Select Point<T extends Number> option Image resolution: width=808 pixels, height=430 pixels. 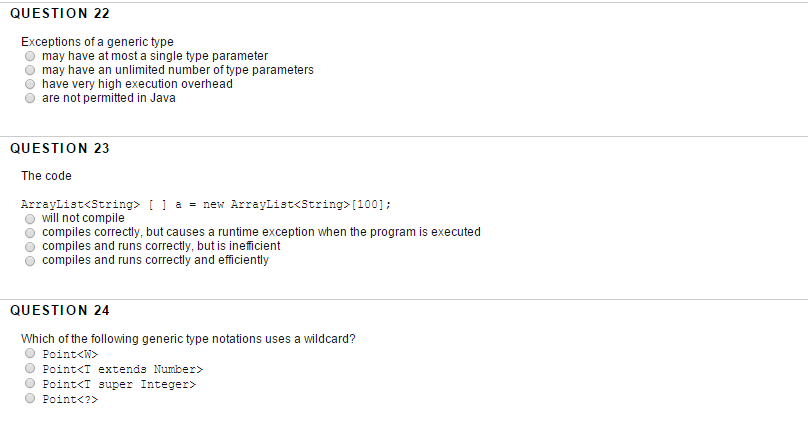point(31,369)
